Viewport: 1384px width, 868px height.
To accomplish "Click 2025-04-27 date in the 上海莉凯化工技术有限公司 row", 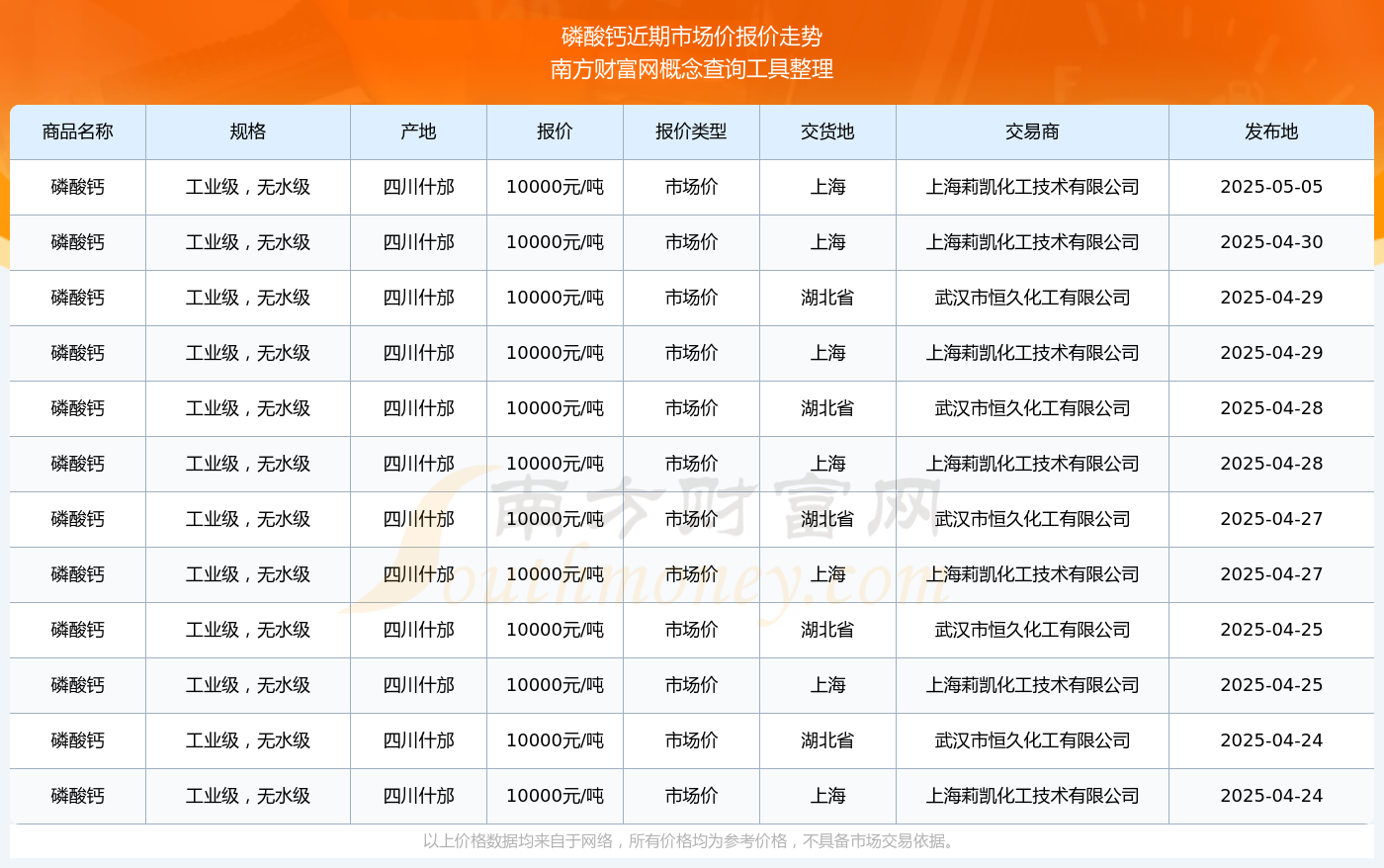I will point(1271,574).
